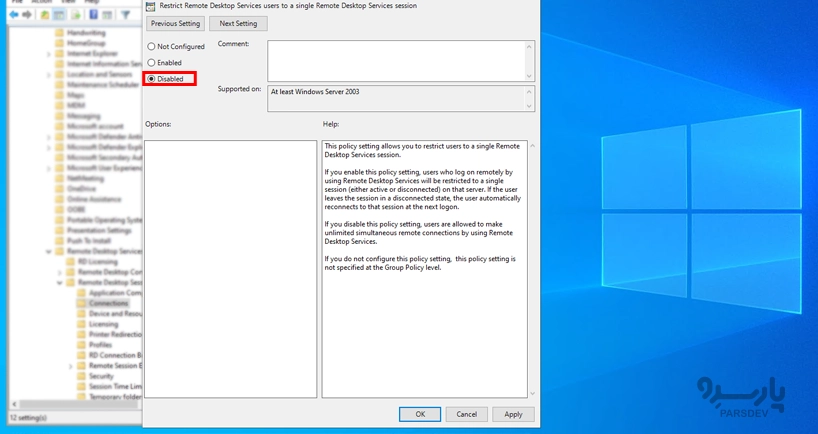Select the Not Configured radio button

point(152,47)
